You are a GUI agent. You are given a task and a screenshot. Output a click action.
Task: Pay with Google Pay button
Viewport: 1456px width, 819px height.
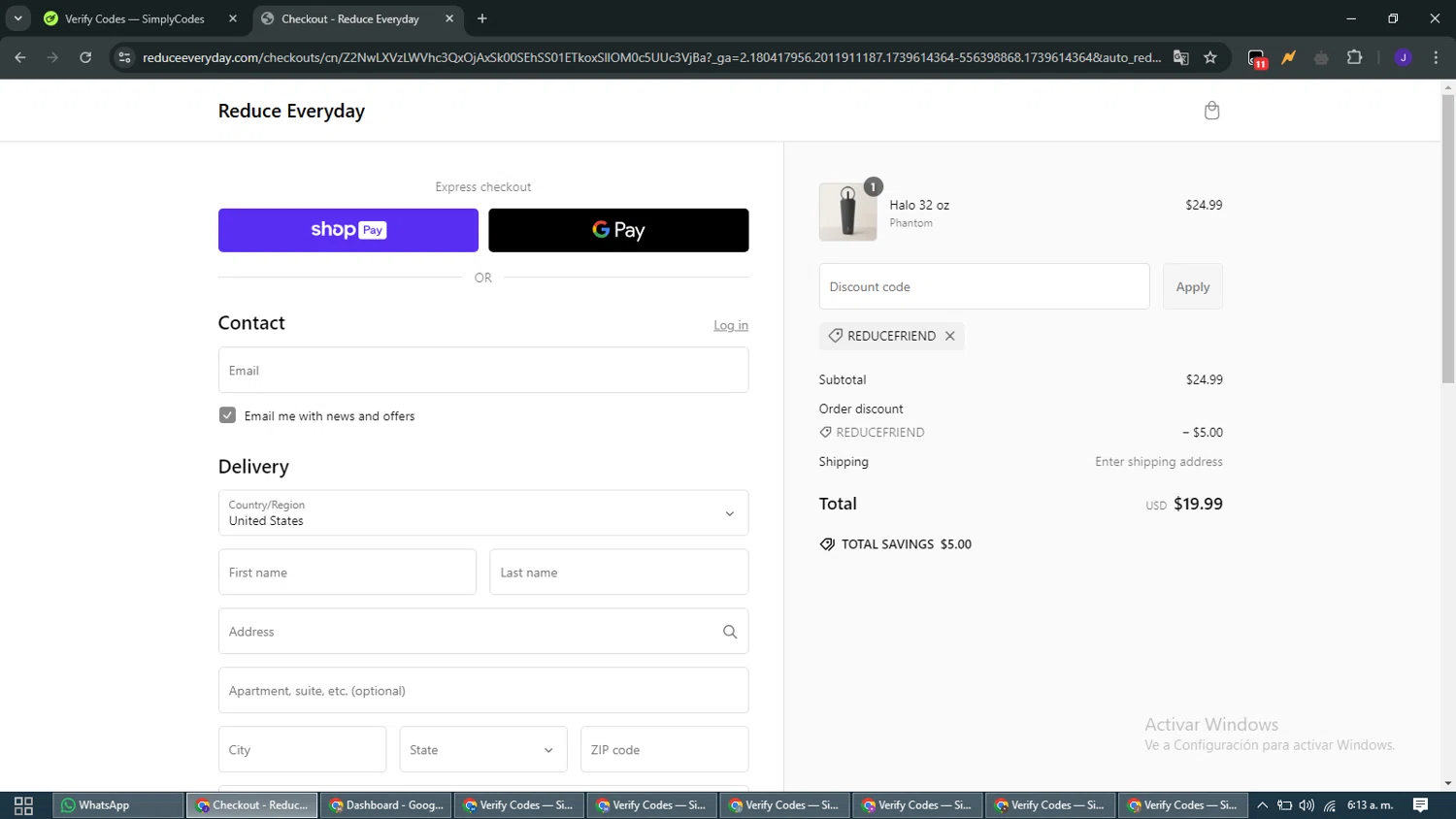pos(618,230)
